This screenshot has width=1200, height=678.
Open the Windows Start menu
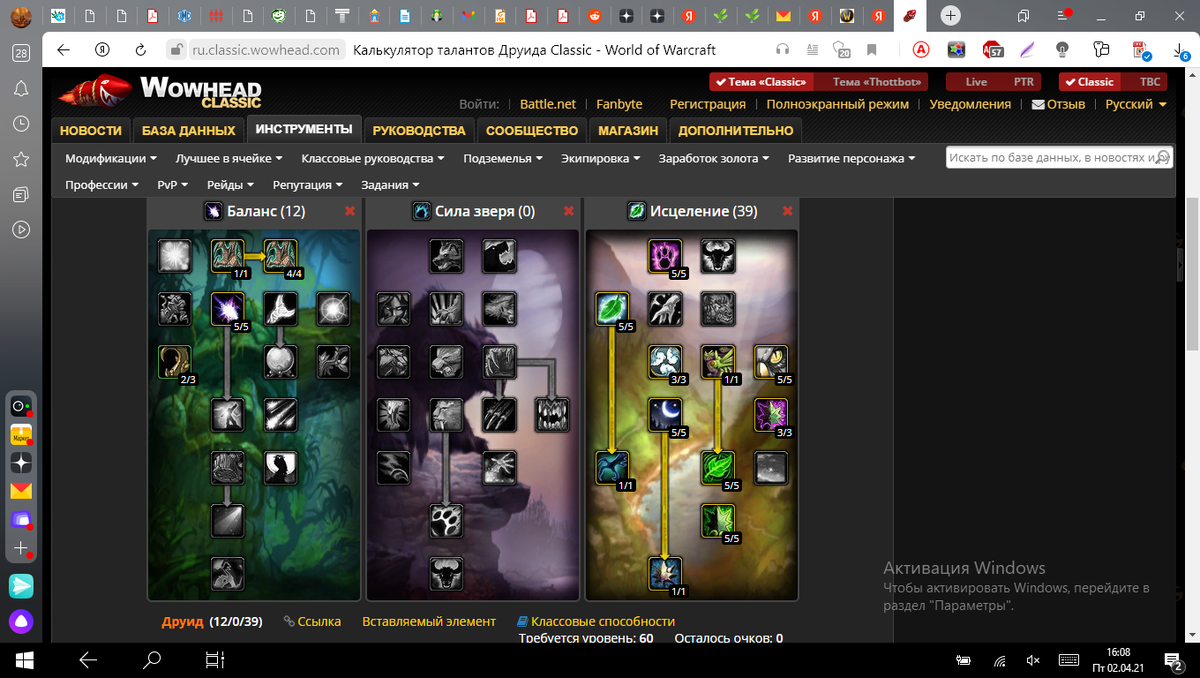point(24,660)
